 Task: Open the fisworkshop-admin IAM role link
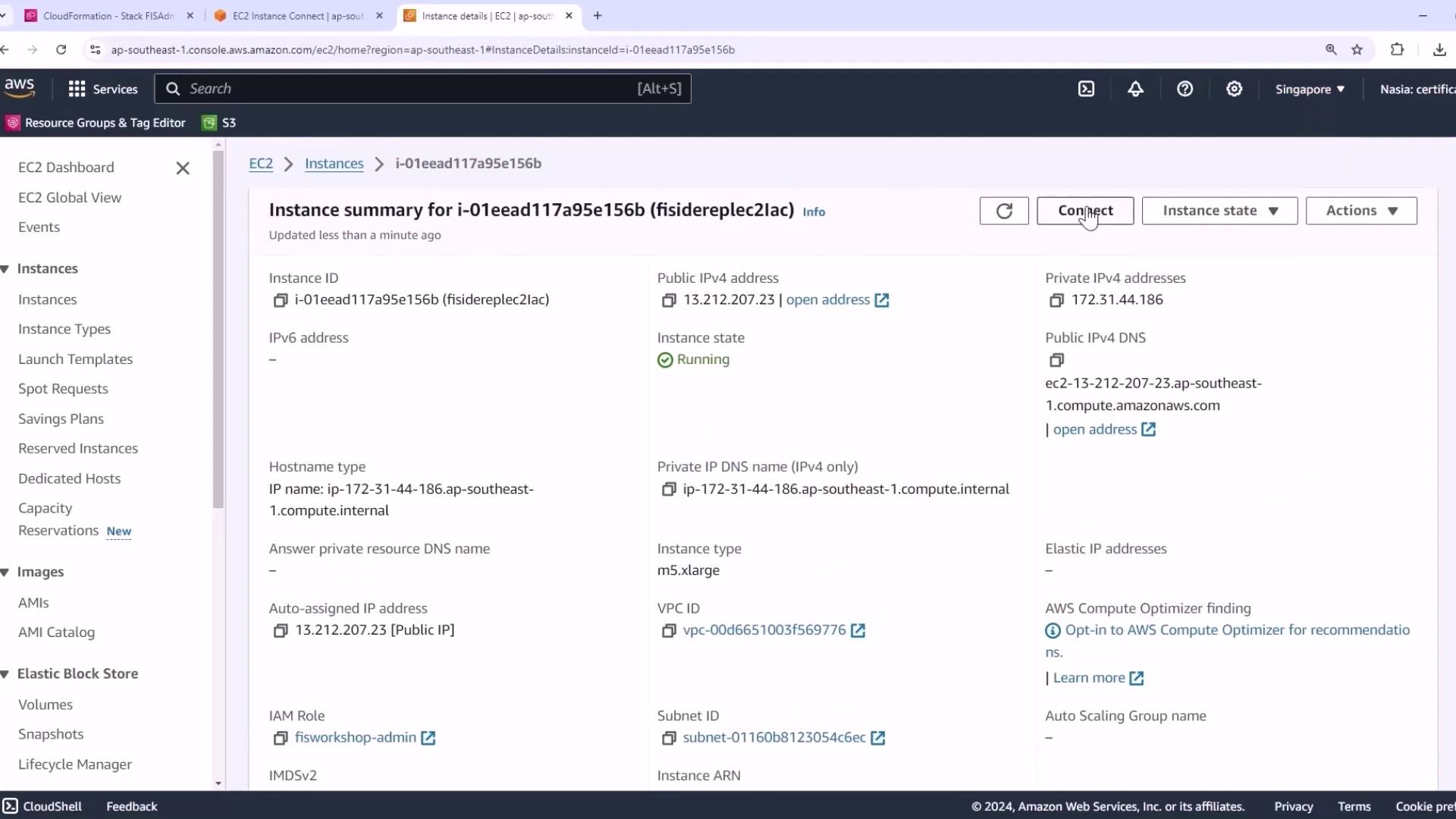coord(355,738)
